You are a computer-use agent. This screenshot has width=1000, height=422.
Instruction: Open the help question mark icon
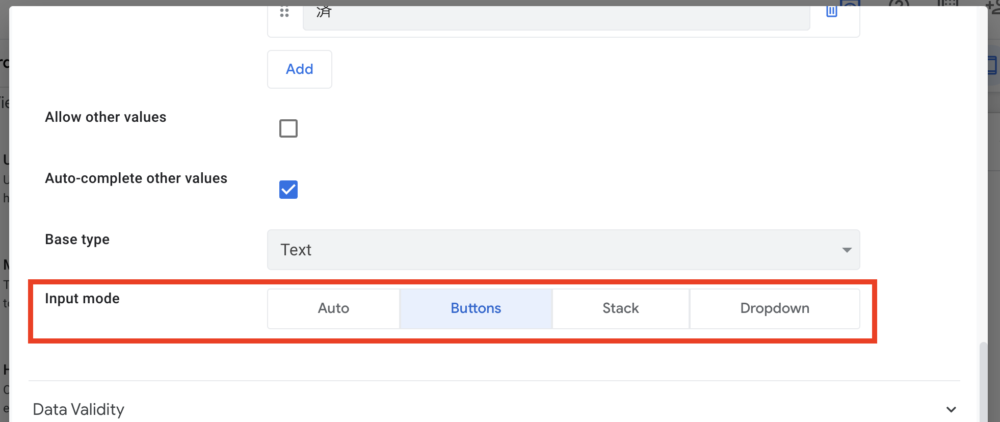coord(898,4)
